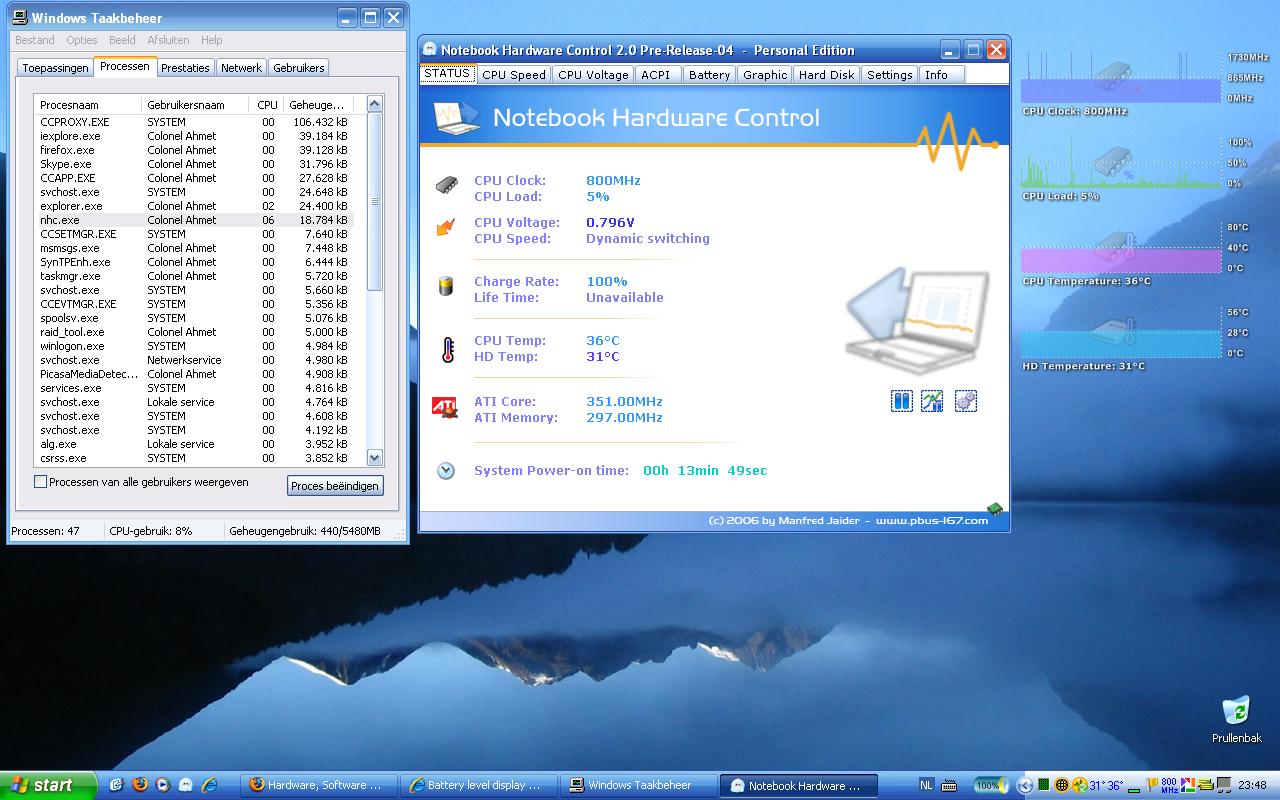Click the on-screen keyboard taskbar icon
1280x800 pixels.
[949, 786]
